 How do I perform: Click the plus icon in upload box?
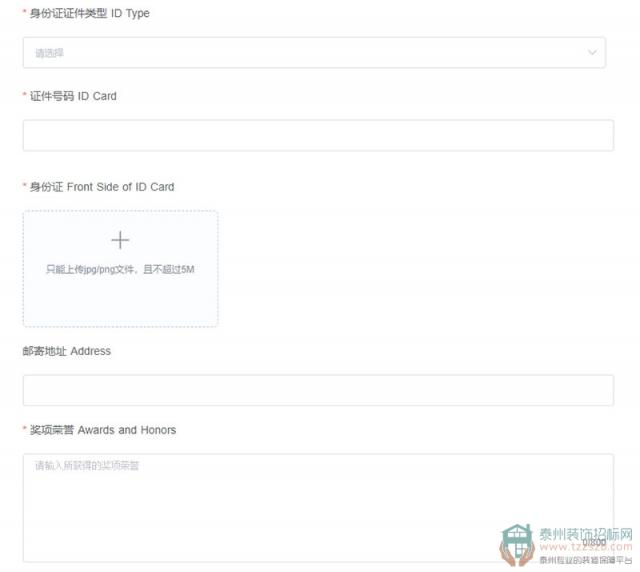point(120,240)
